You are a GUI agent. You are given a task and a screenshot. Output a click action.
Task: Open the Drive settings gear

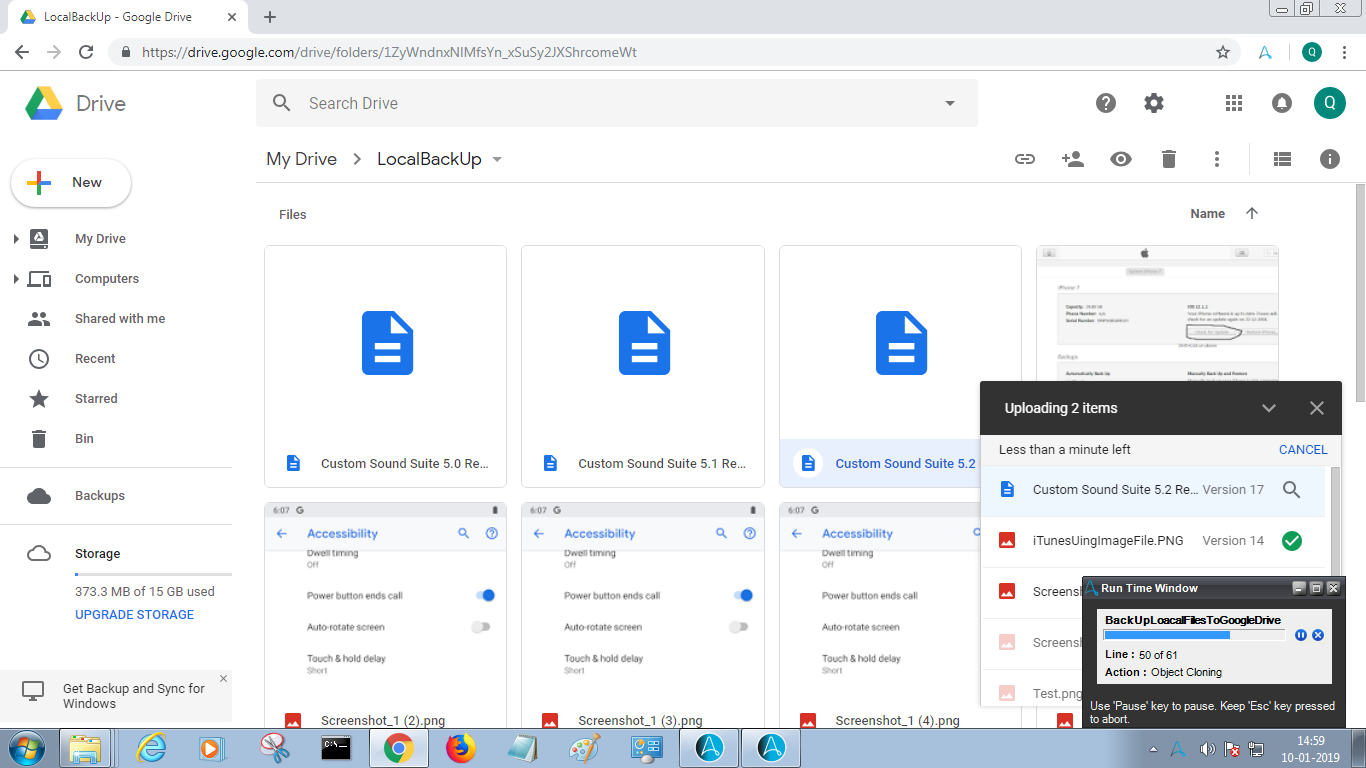pyautogui.click(x=1154, y=103)
